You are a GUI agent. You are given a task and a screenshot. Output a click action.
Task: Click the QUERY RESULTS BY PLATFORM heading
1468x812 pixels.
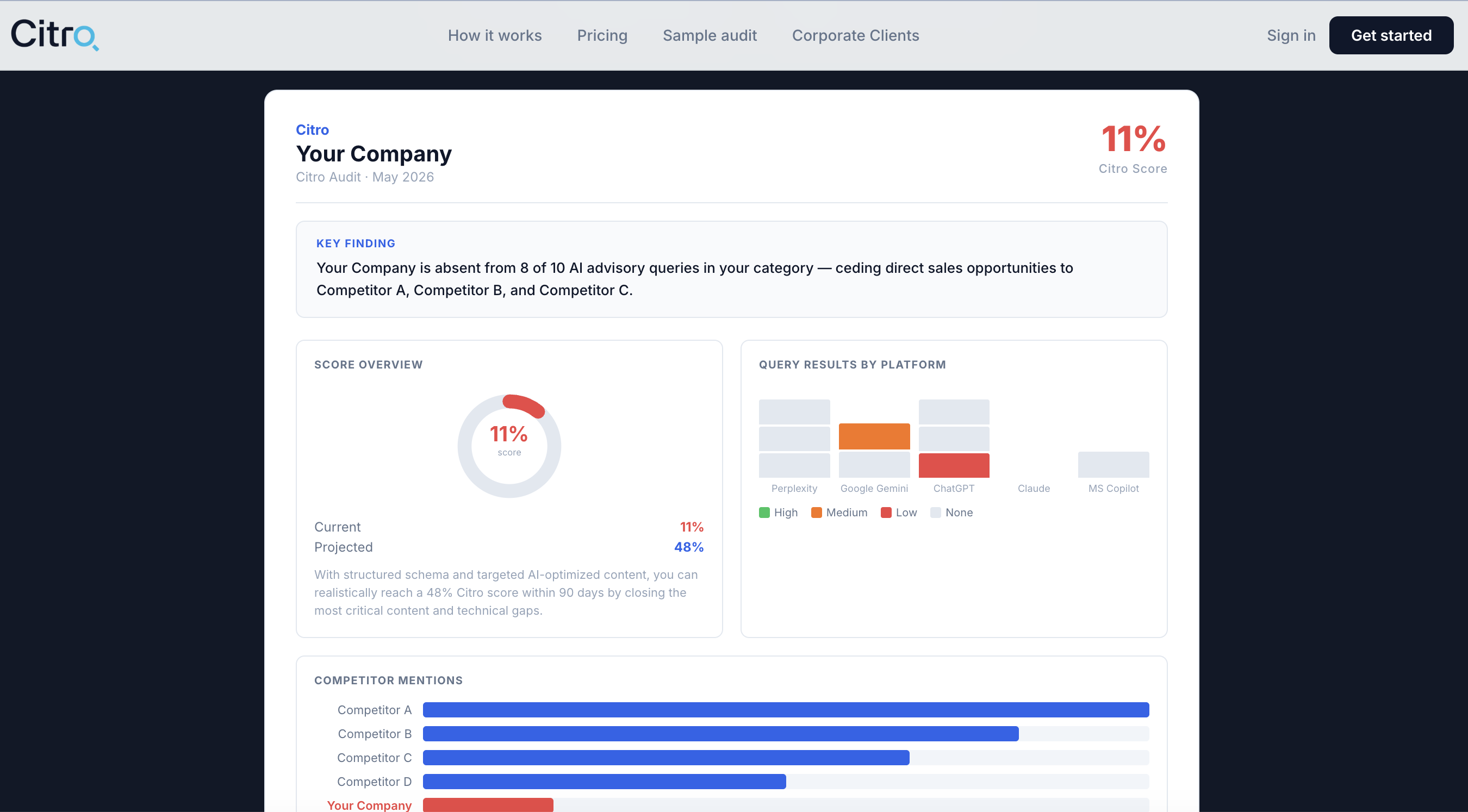point(852,365)
